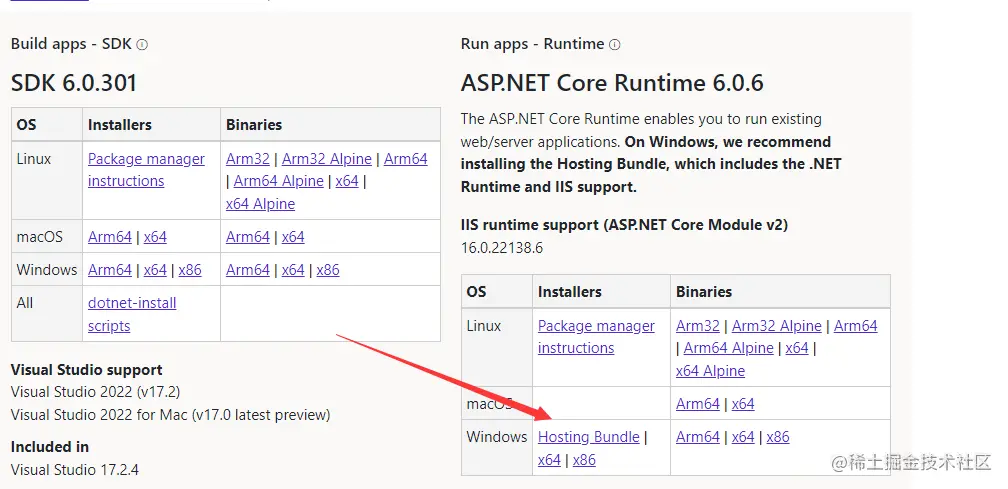Download Runtime macOS x64 binary
Image resolution: width=1008 pixels, height=489 pixels.
(x=743, y=404)
